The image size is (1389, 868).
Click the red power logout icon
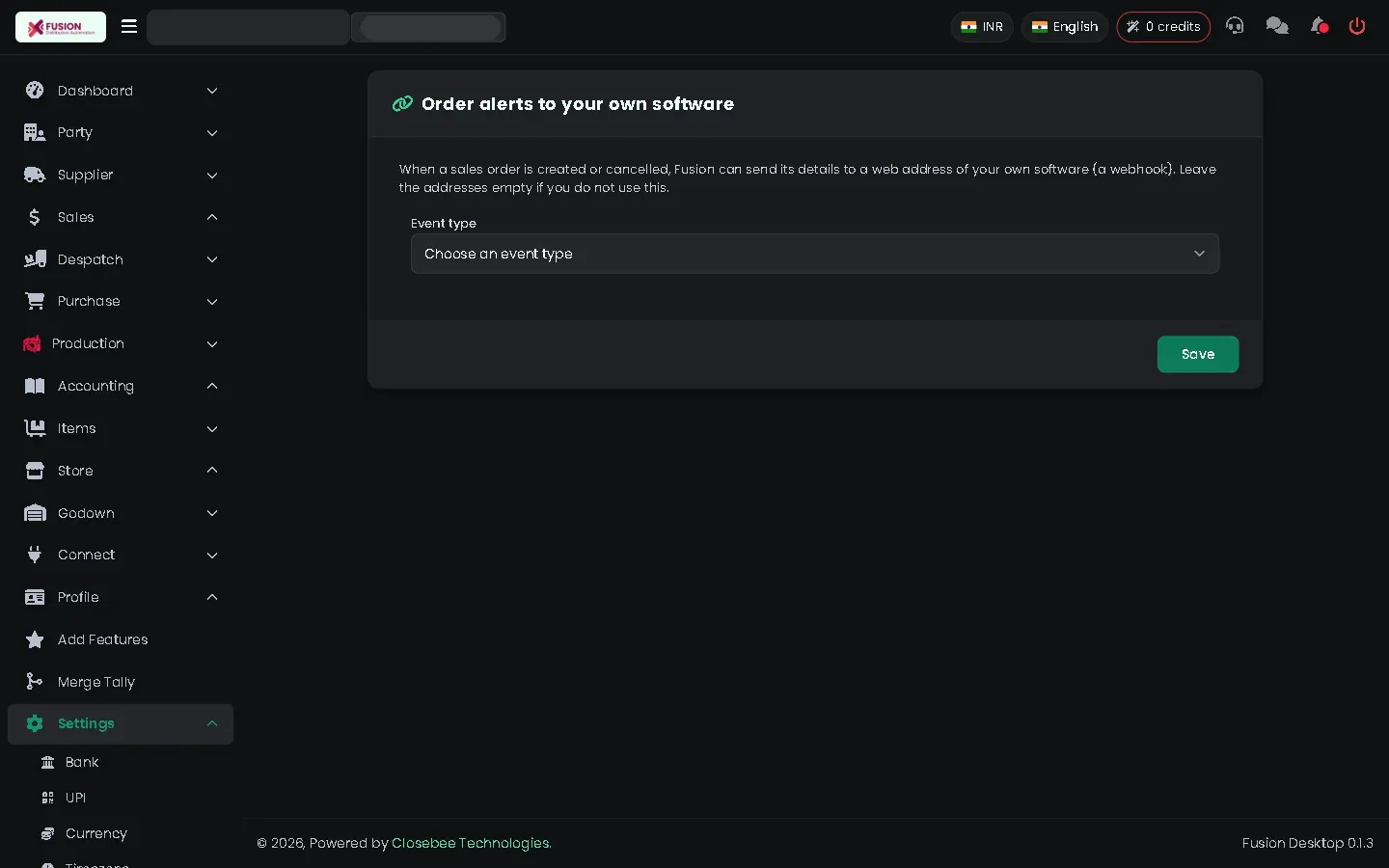[x=1357, y=26]
